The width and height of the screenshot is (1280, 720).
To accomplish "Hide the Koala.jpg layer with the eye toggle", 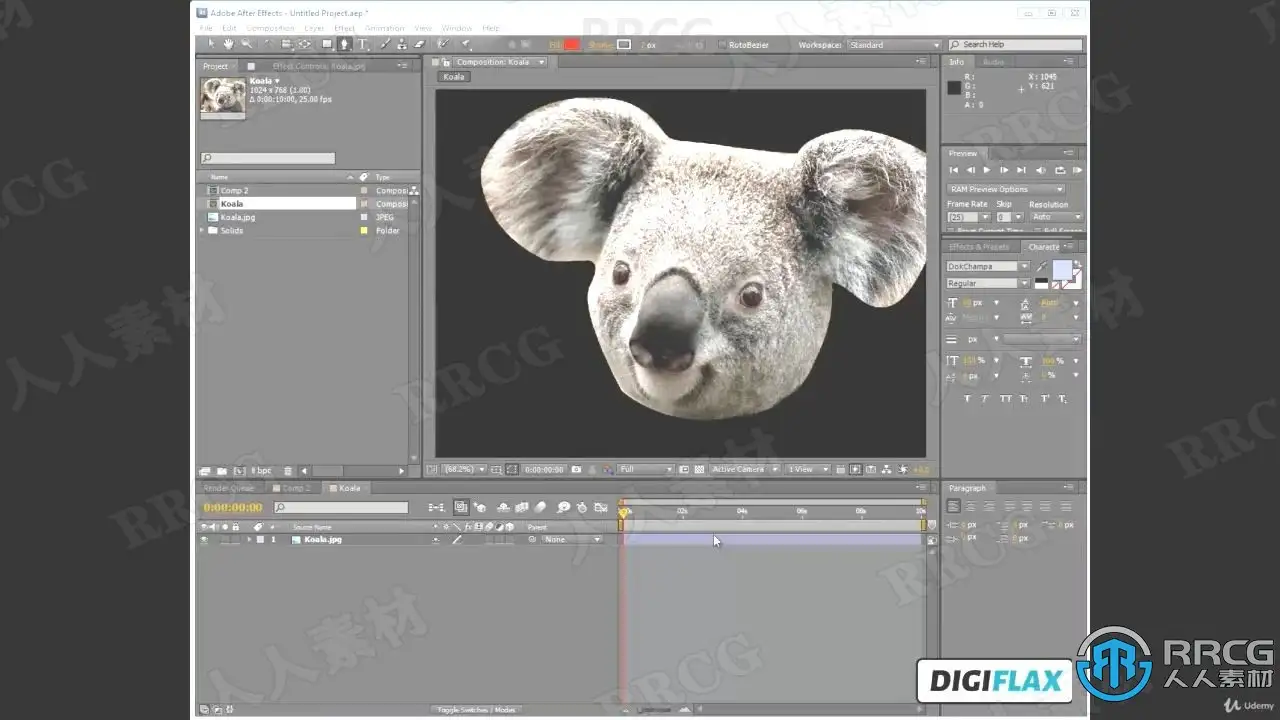I will [x=204, y=540].
